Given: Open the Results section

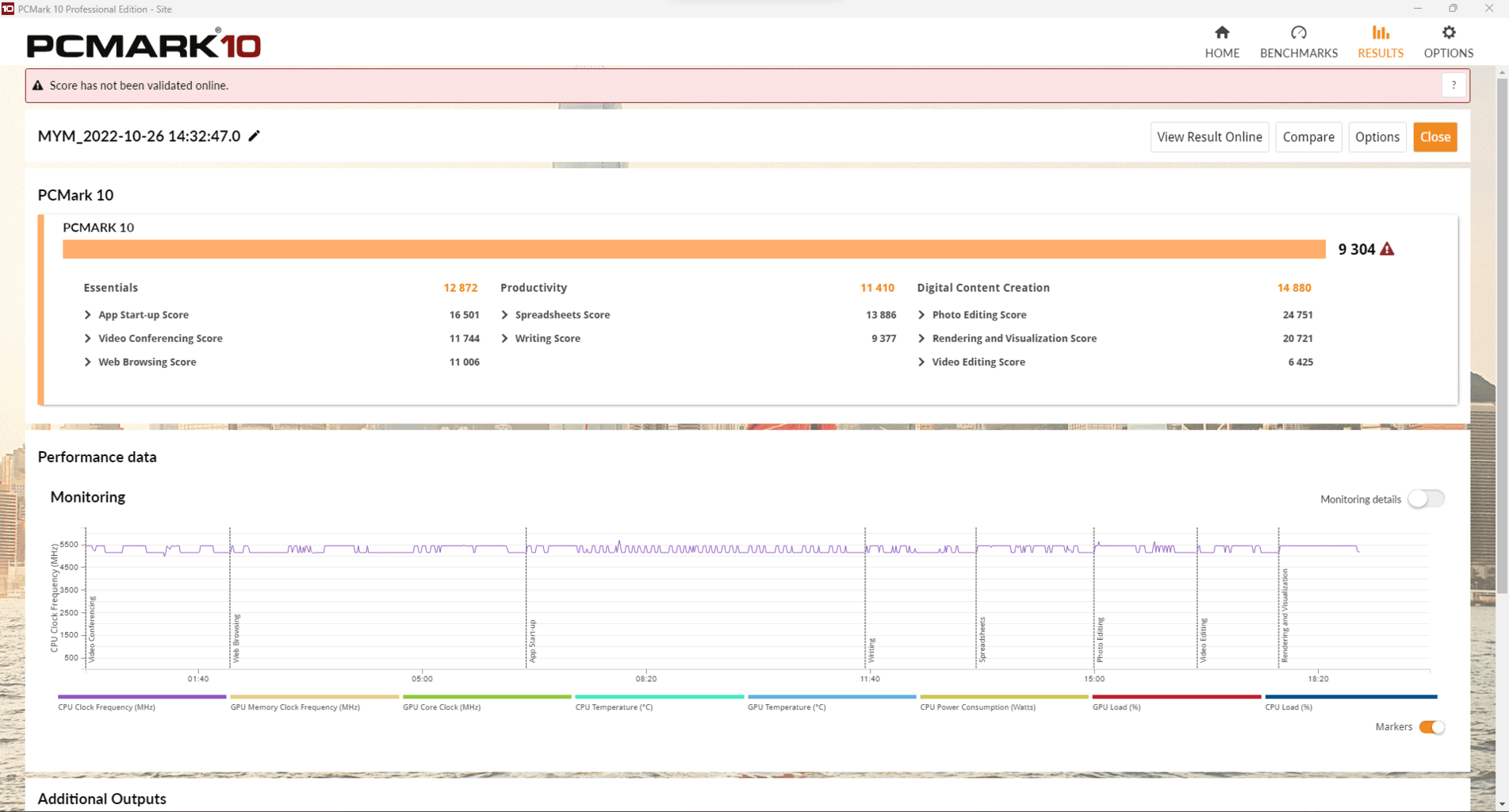Looking at the screenshot, I should coord(1380,42).
